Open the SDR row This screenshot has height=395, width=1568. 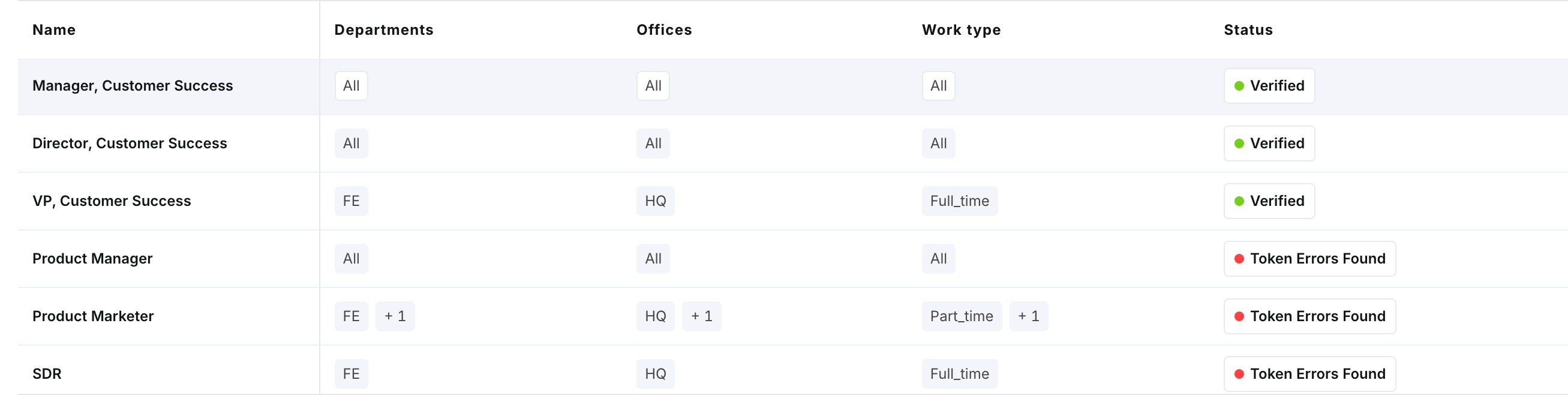point(47,373)
